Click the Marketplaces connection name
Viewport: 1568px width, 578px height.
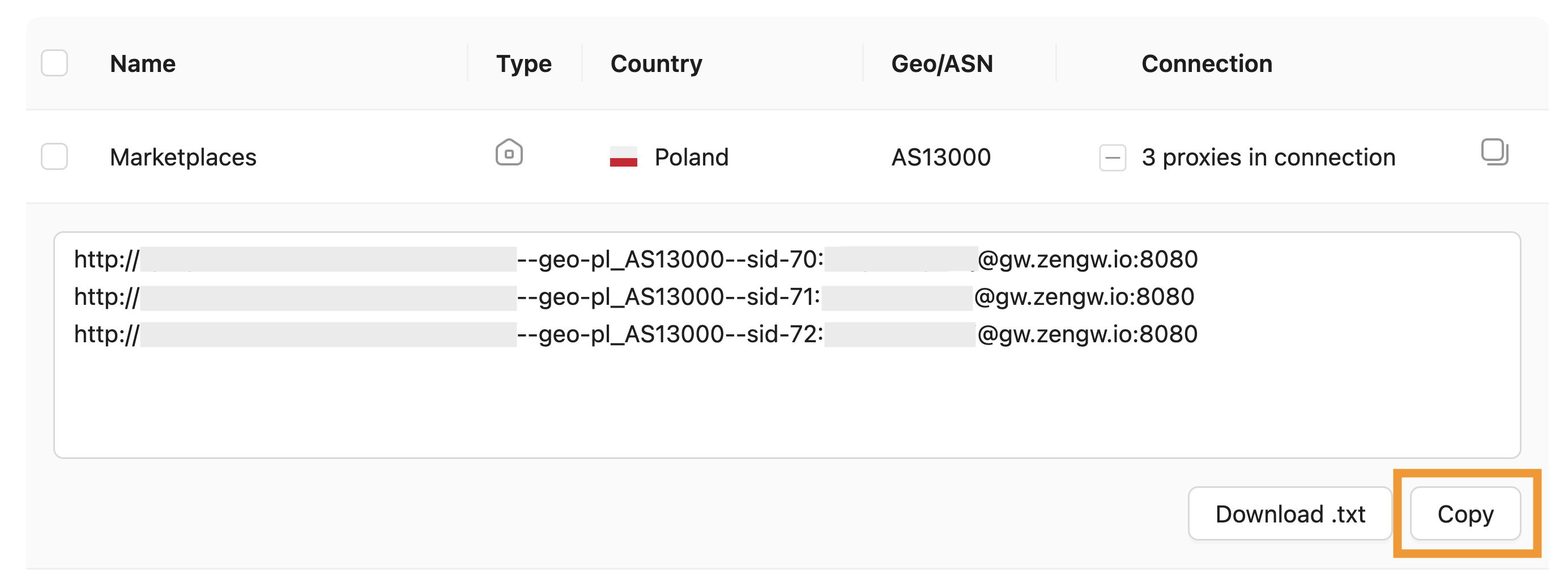coord(183,158)
